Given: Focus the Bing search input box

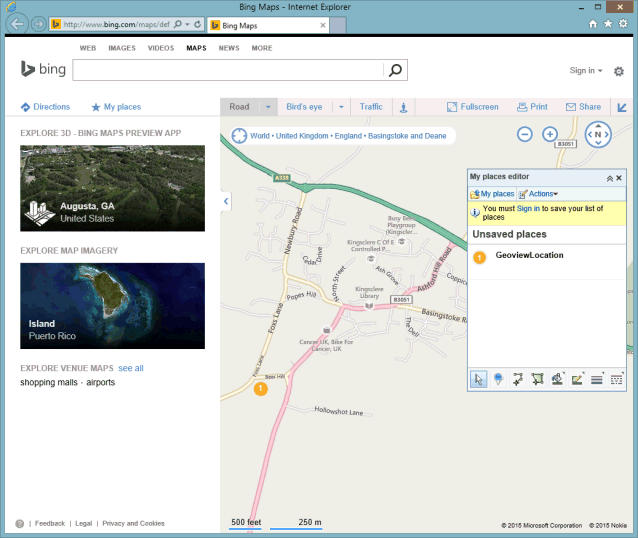Looking at the screenshot, I should point(228,70).
